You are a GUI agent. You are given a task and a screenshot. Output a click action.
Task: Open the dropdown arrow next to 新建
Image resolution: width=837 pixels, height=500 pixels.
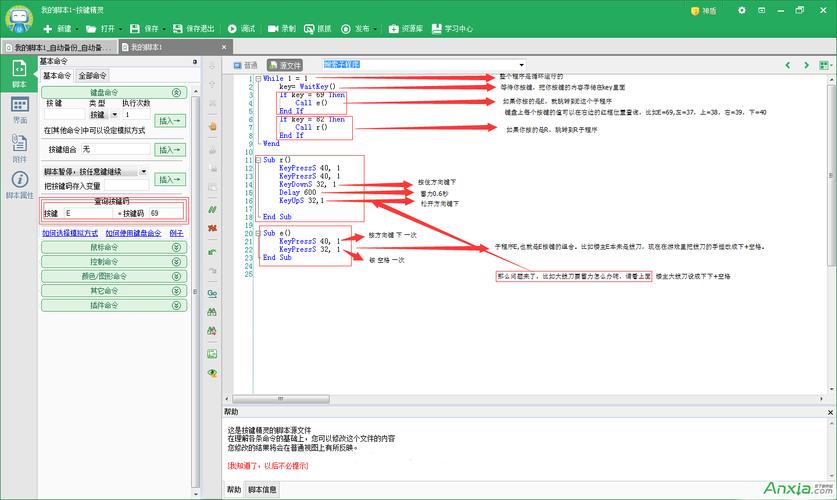pyautogui.click(x=77, y=29)
